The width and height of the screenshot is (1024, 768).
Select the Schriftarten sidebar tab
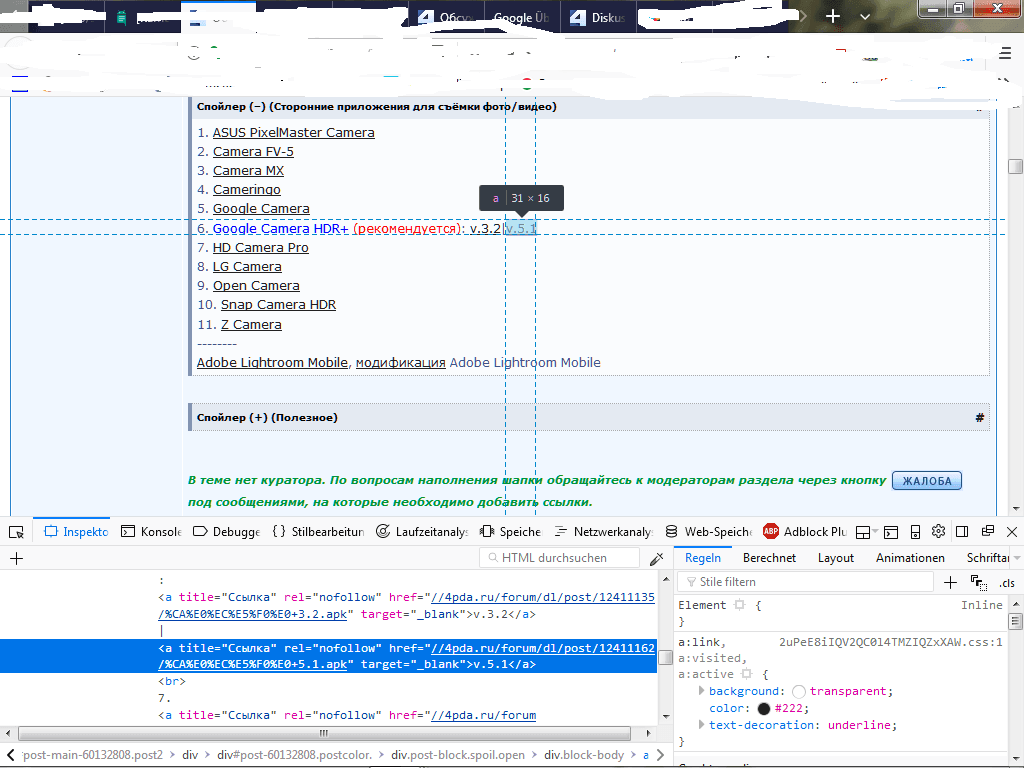pos(987,558)
